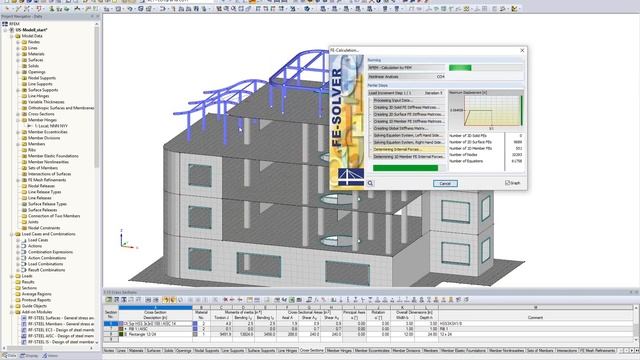Click the magnifier icon in FE-Calculation dialog
The image size is (640, 360).
tap(370, 183)
